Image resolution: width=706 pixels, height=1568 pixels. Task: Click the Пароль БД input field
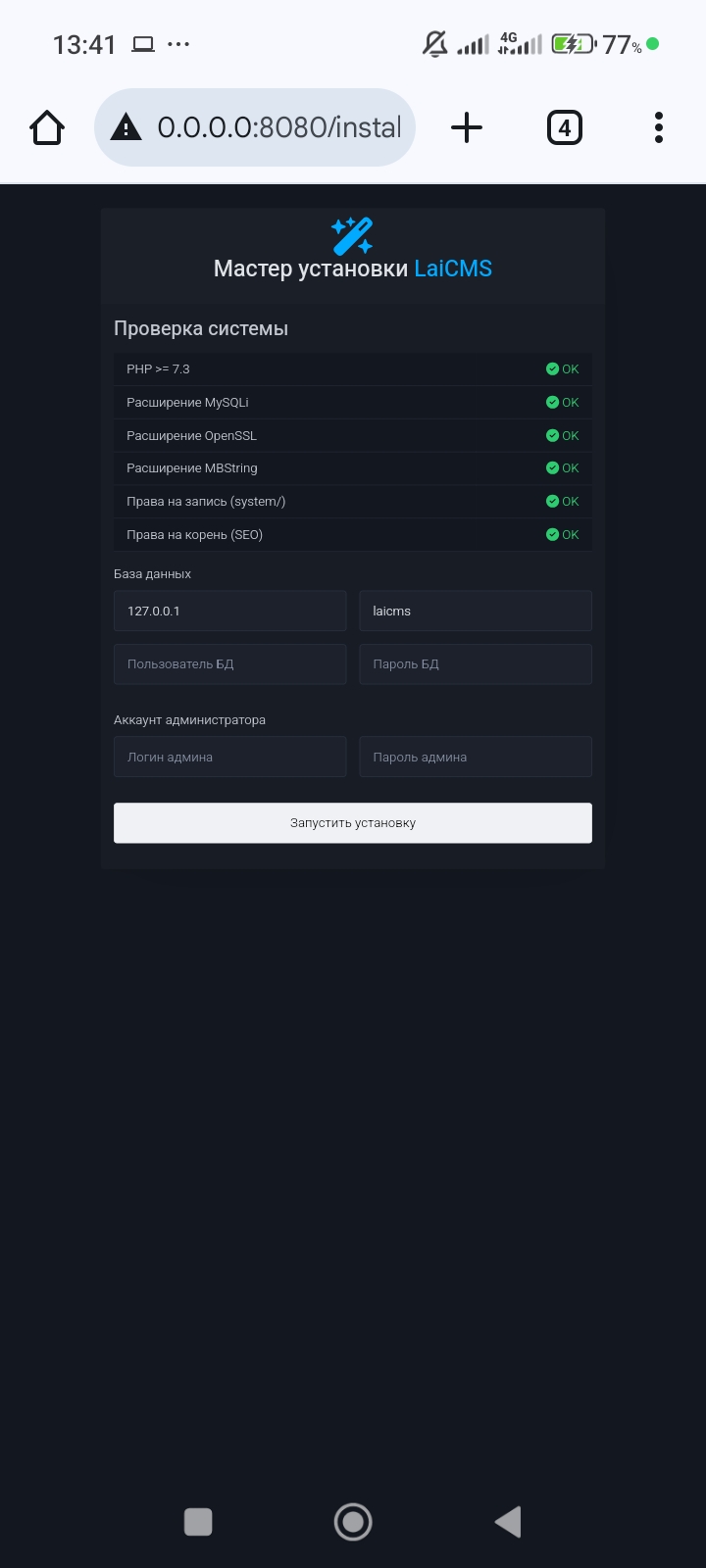[x=475, y=664]
